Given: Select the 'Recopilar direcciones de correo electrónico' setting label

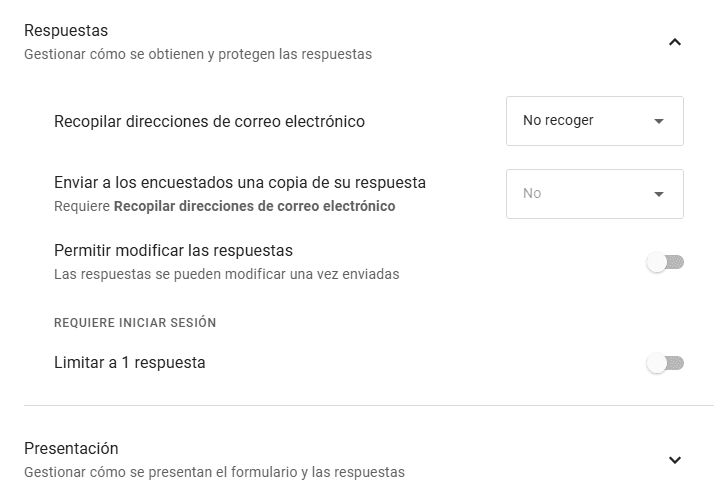Looking at the screenshot, I should click(x=209, y=122).
